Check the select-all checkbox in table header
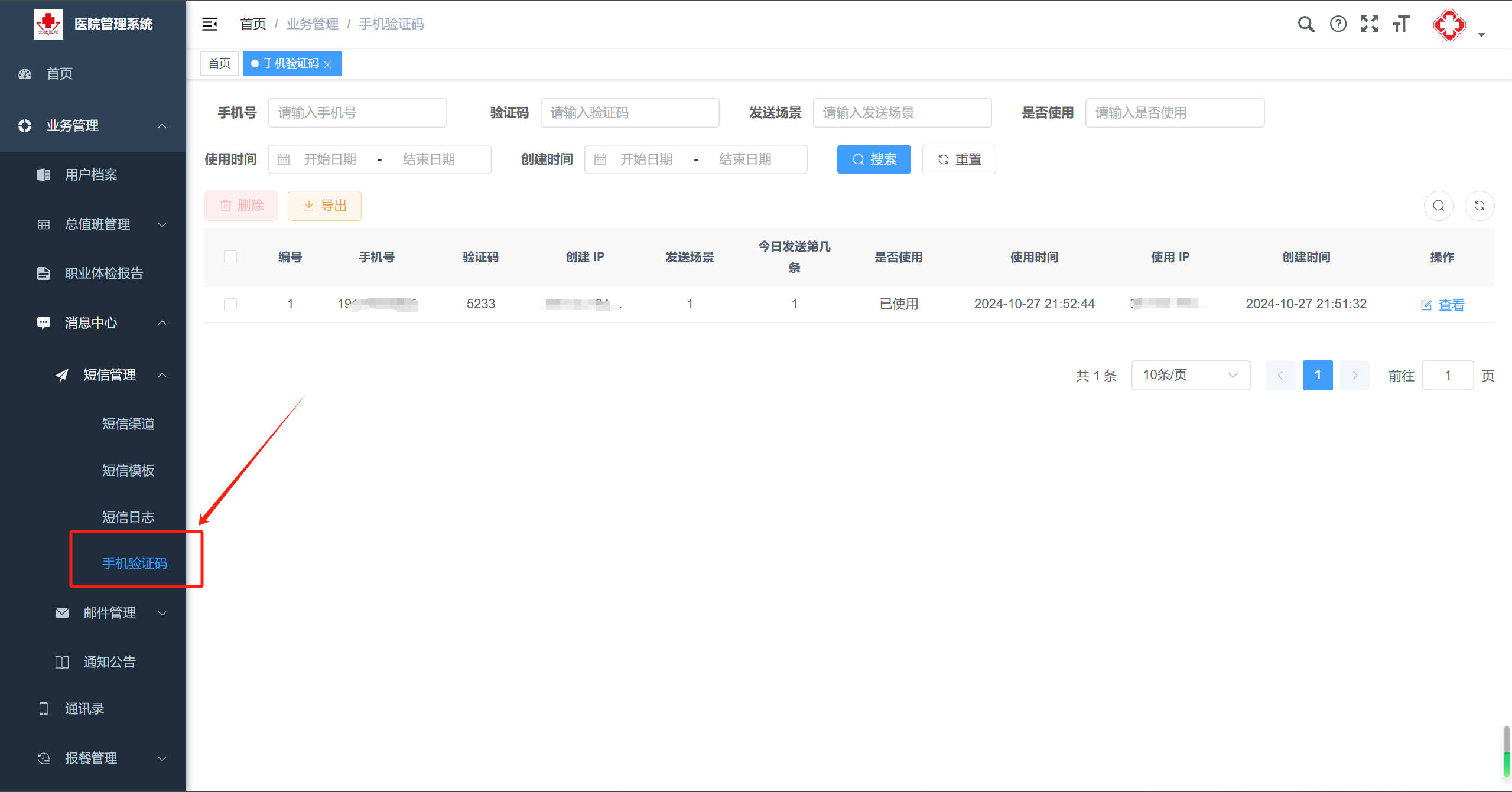 [x=230, y=257]
